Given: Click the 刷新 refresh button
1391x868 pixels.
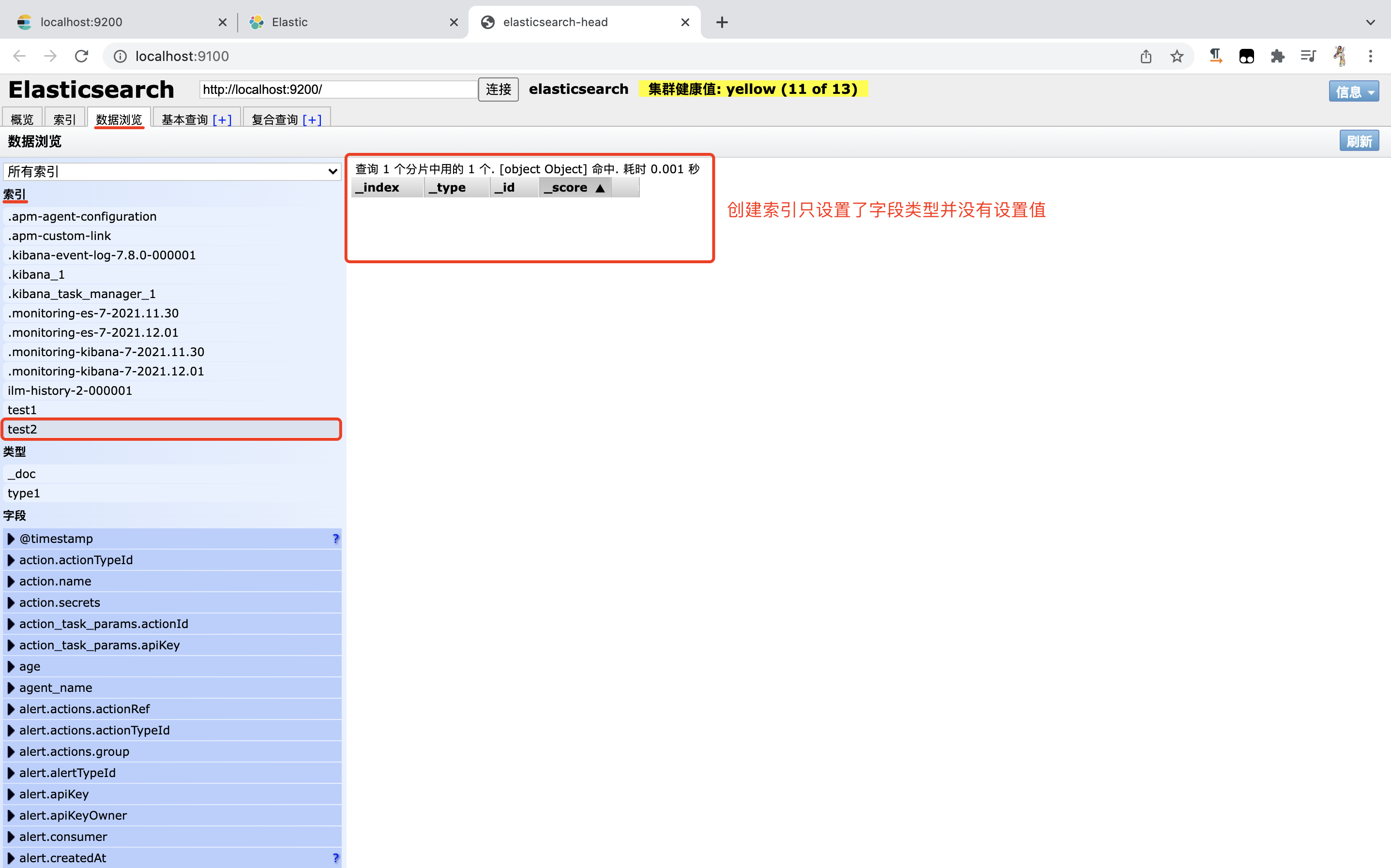Looking at the screenshot, I should pos(1359,141).
